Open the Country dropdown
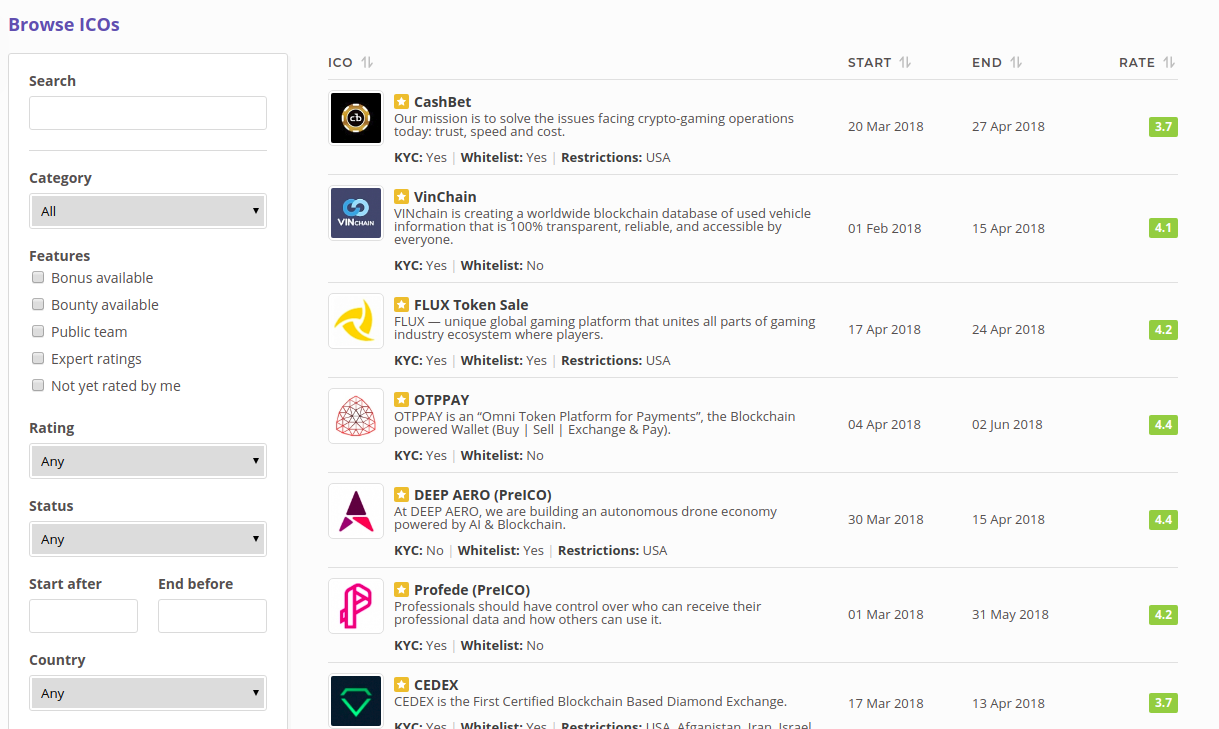Viewport: 1219px width, 729px height. coord(148,693)
